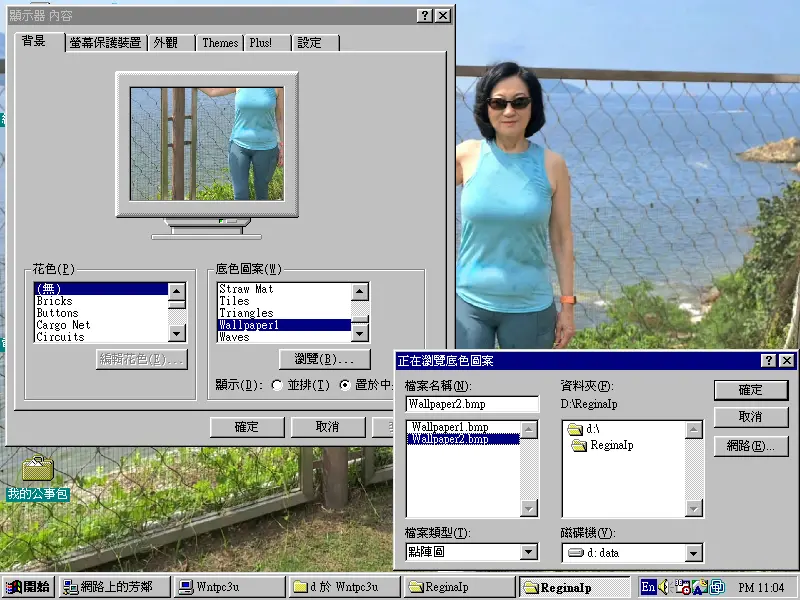Switch to the Wntpc3u computer taskbar button
The height and width of the screenshot is (600, 800).
pos(230,587)
